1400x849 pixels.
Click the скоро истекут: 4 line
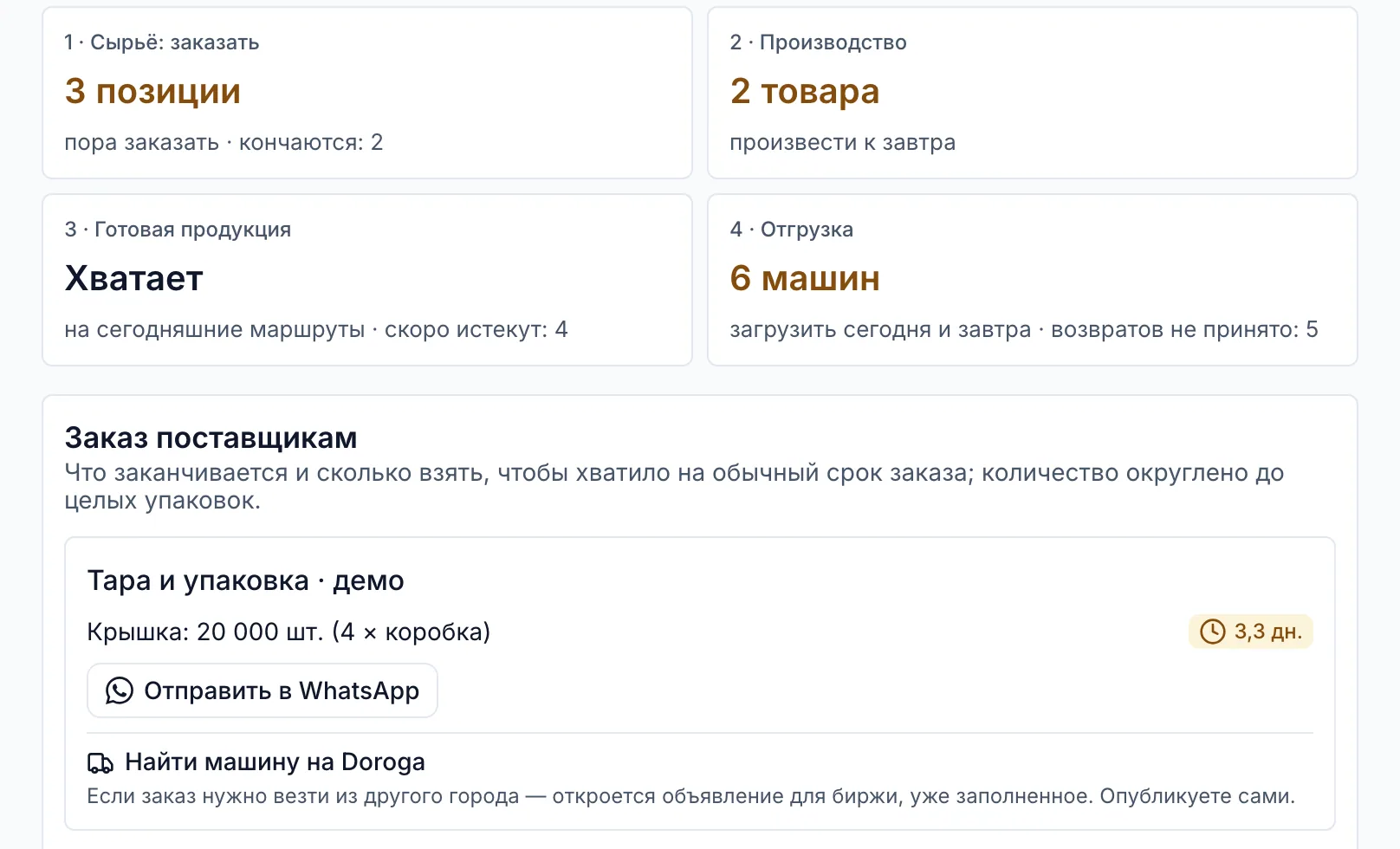[476, 329]
